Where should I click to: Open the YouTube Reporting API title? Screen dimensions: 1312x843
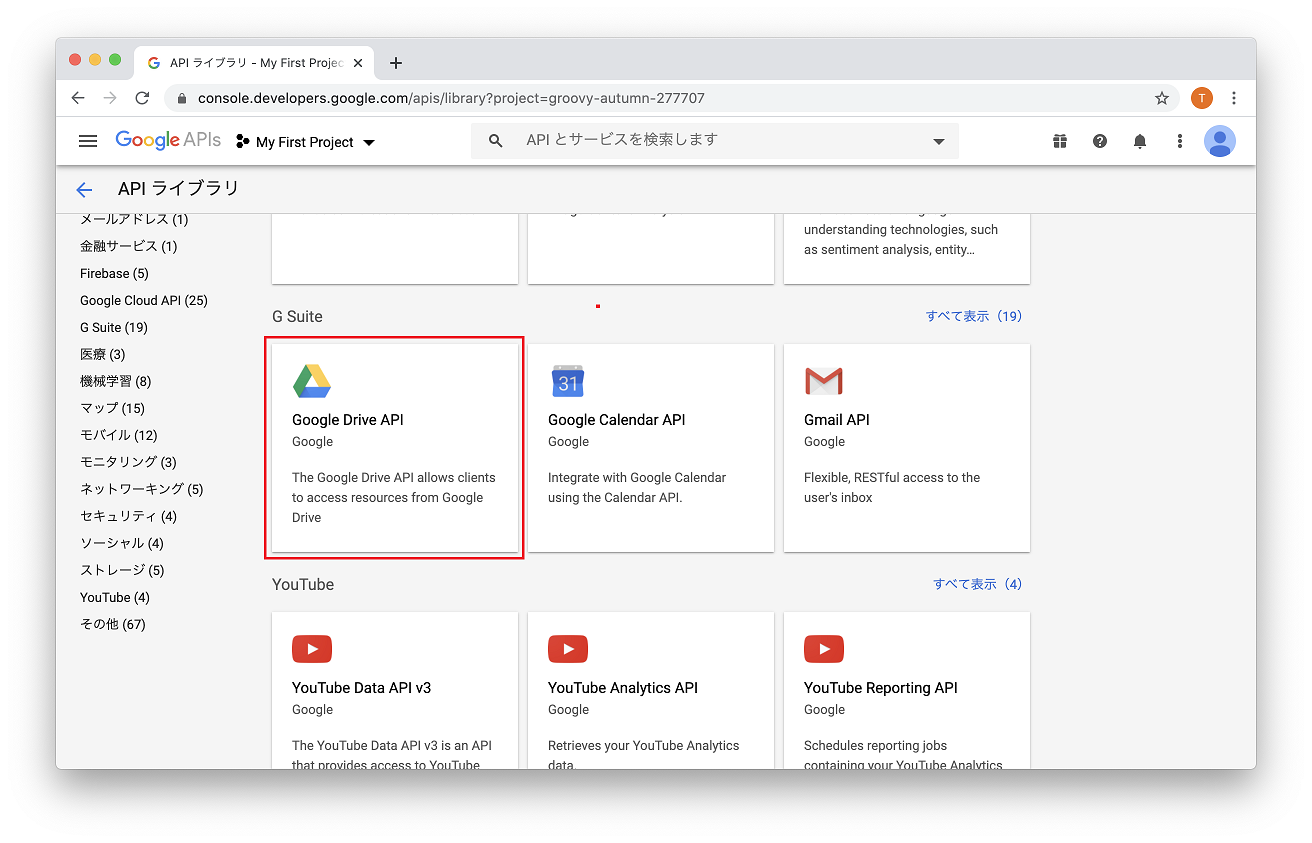click(881, 688)
